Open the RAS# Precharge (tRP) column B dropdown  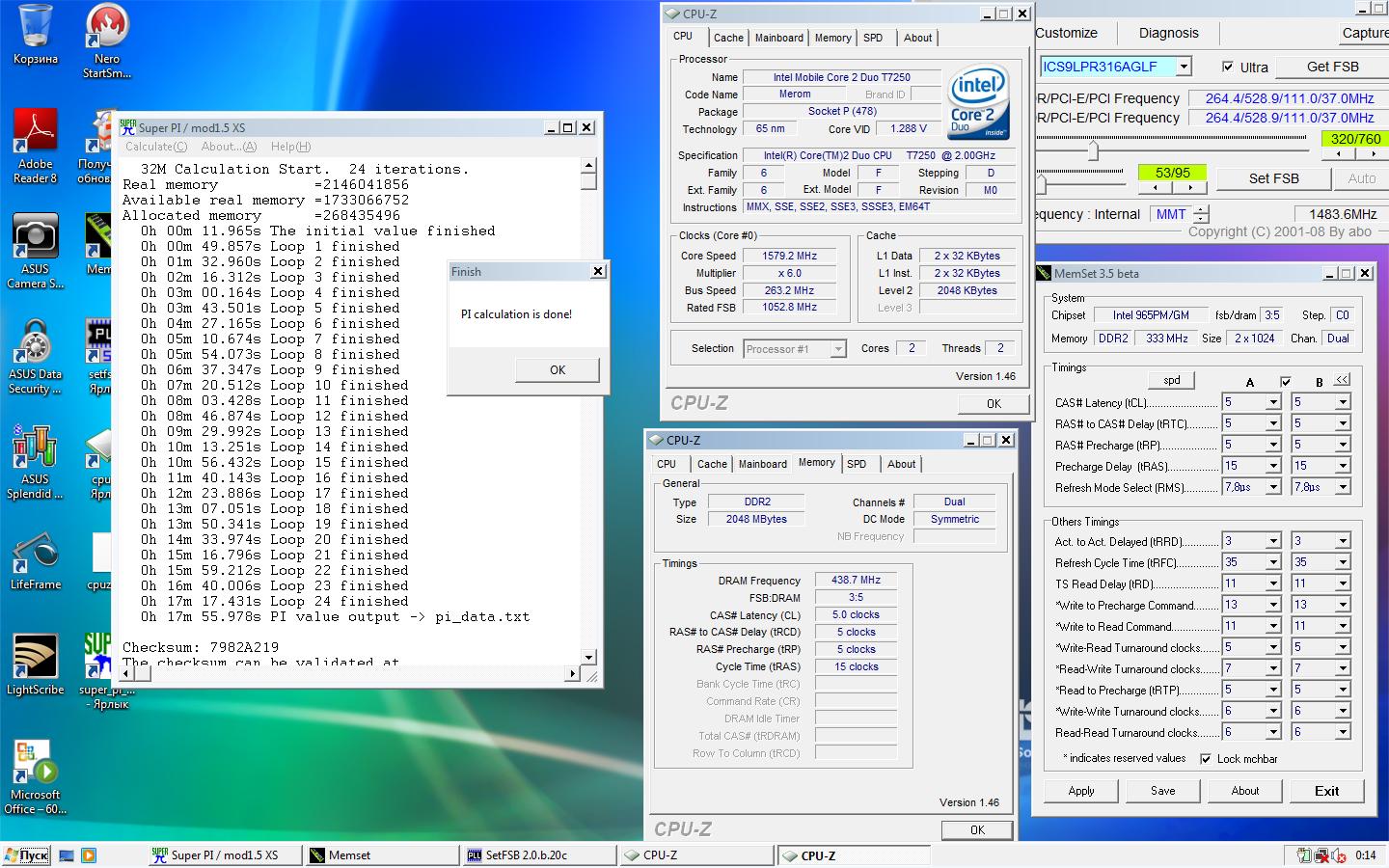point(1342,445)
